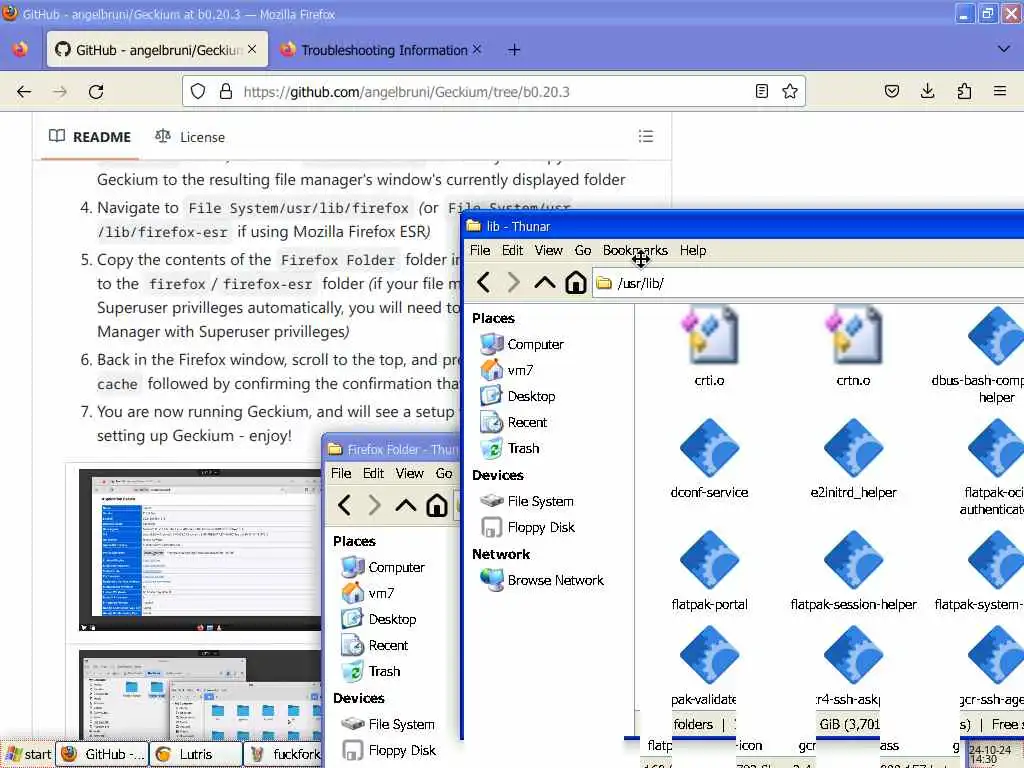Open View menu in Firefox Folder Thunar
The height and width of the screenshot is (768, 1024).
pyautogui.click(x=409, y=473)
